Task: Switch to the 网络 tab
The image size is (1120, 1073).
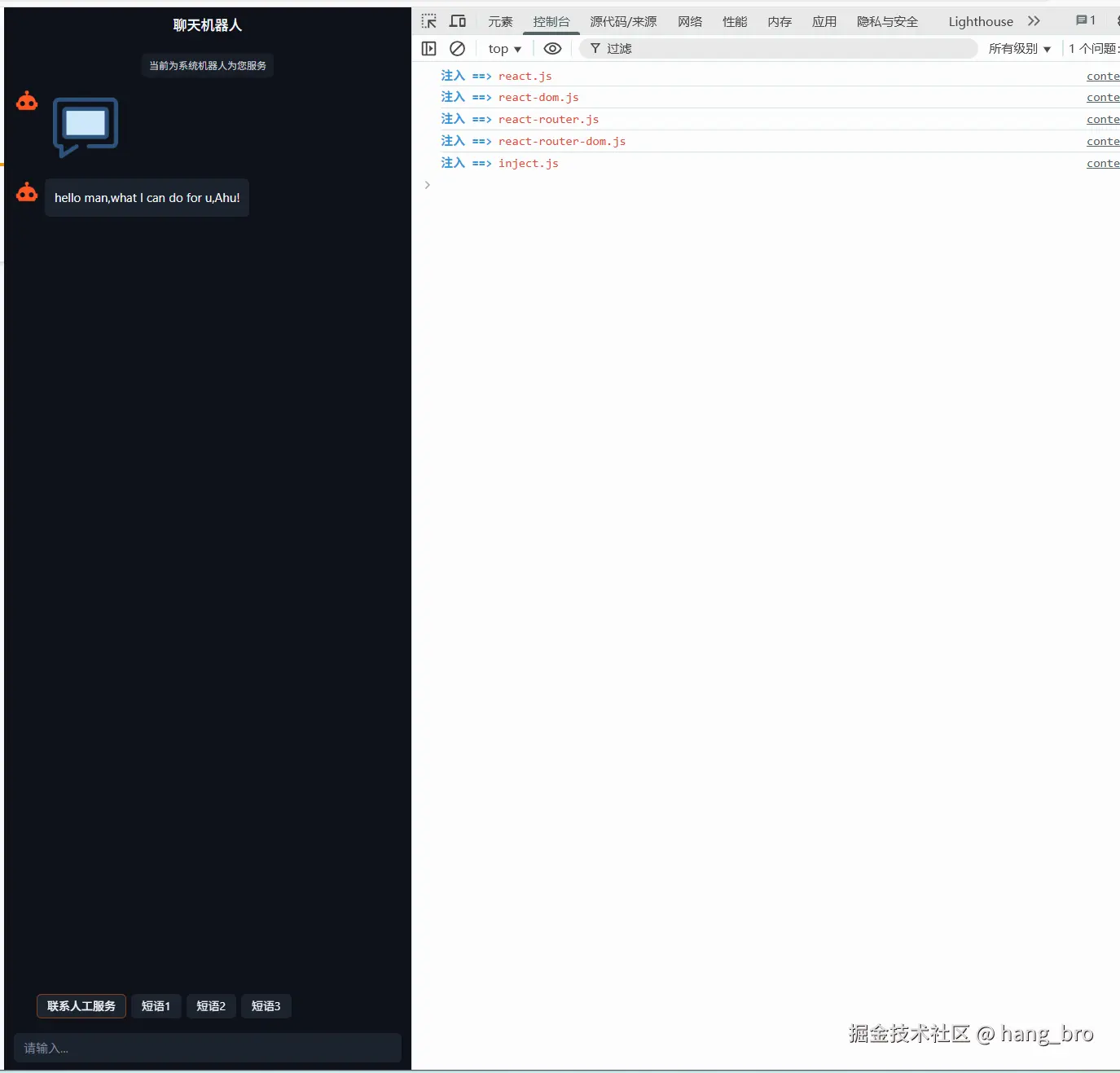Action: coord(690,22)
